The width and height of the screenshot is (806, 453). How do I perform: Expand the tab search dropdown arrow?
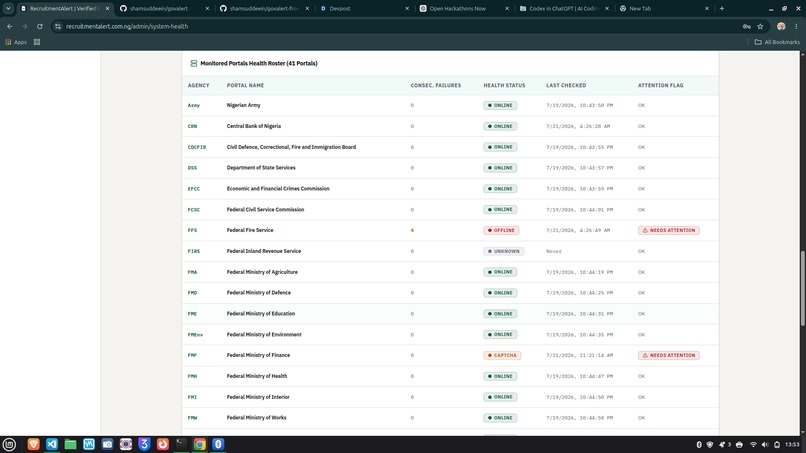(8, 8)
